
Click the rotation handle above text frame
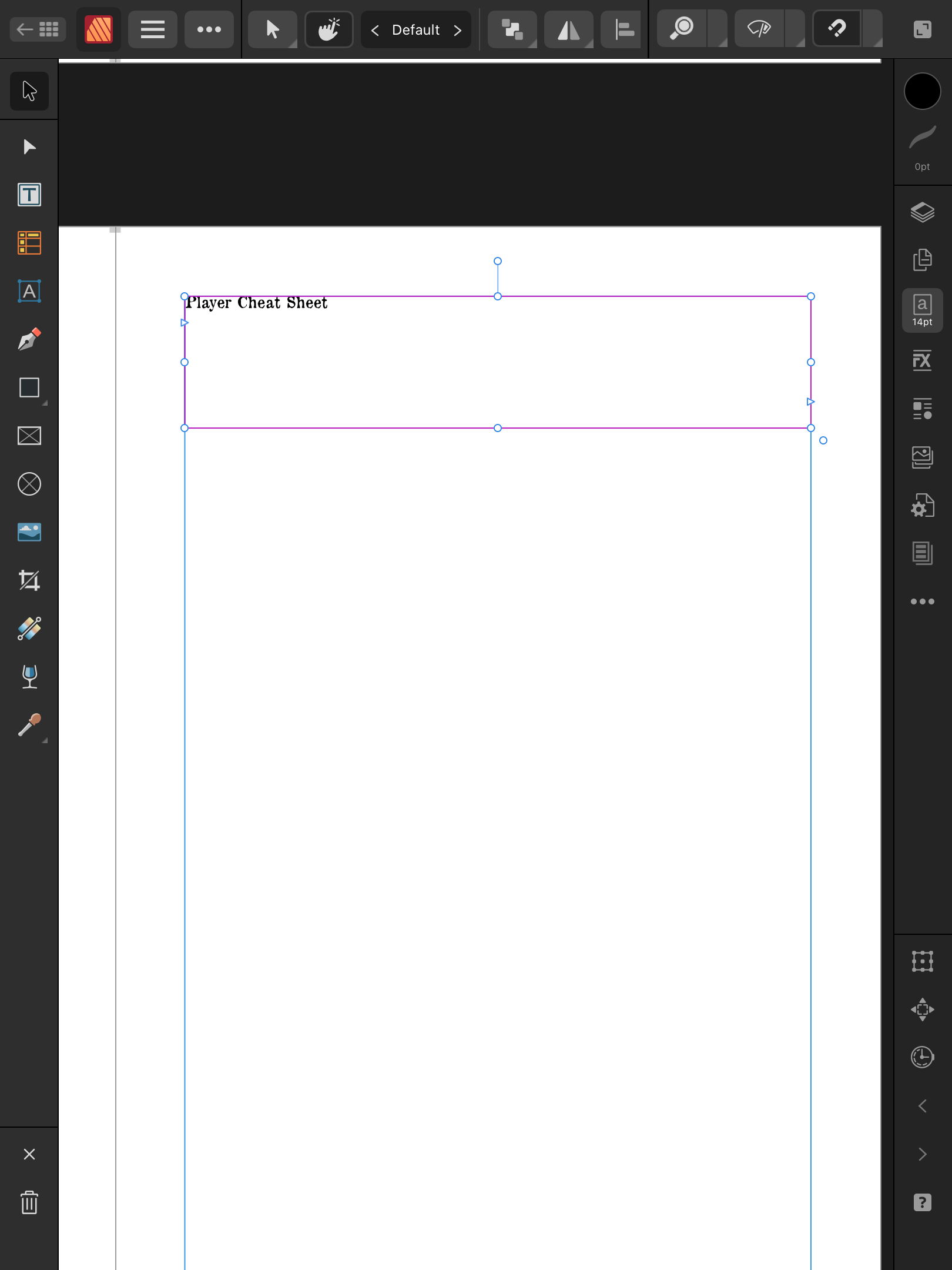498,261
